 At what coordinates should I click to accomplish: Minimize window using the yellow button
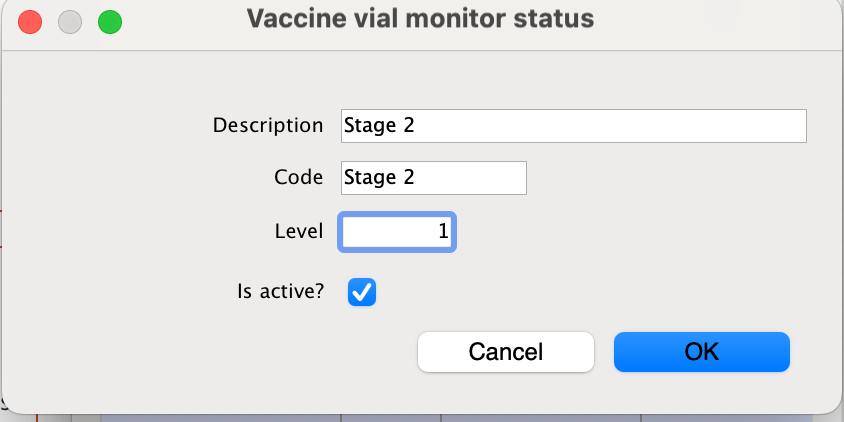70,21
